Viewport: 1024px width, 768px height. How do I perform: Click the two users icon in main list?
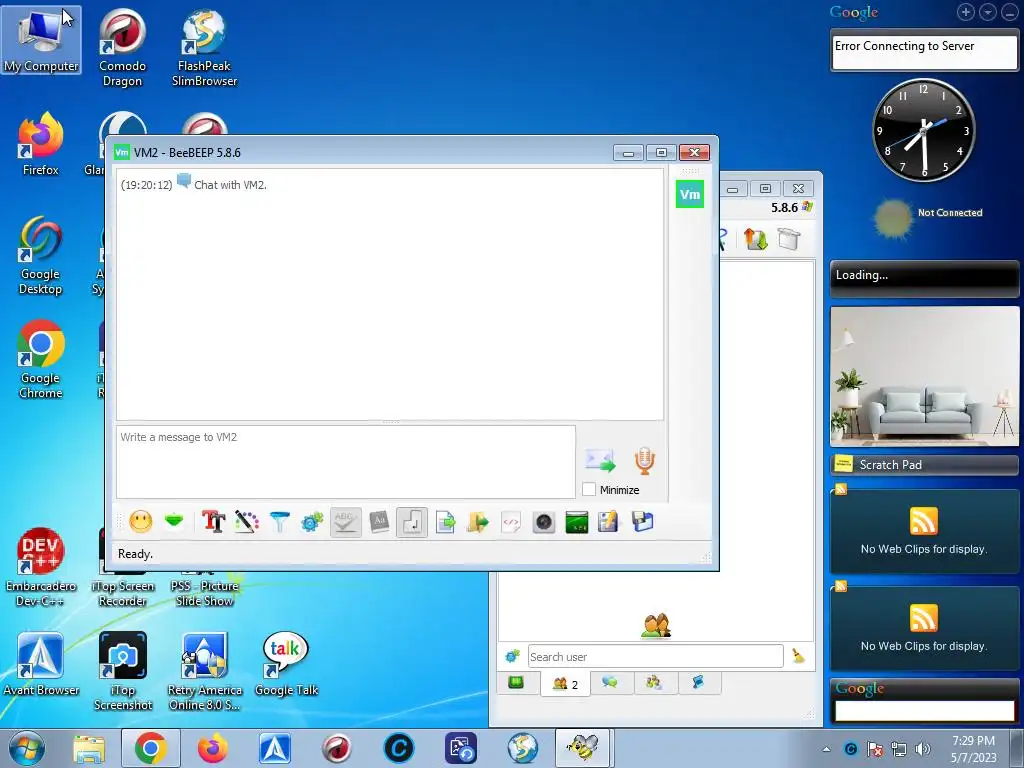click(656, 625)
